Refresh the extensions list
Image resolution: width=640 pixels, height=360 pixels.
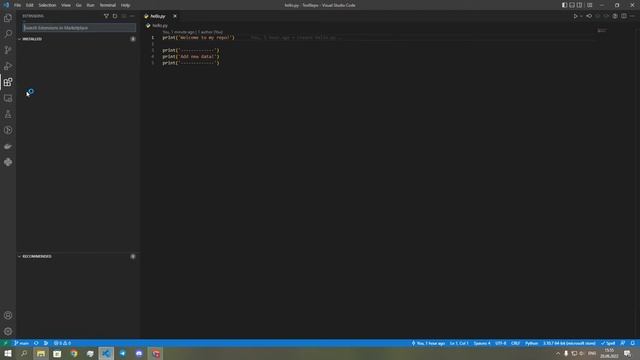[115, 16]
